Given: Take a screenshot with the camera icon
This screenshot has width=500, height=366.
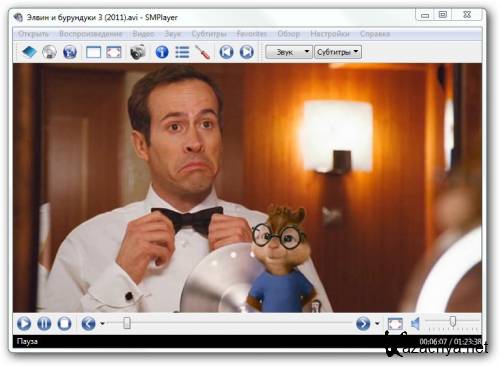Looking at the screenshot, I should (x=137, y=52).
